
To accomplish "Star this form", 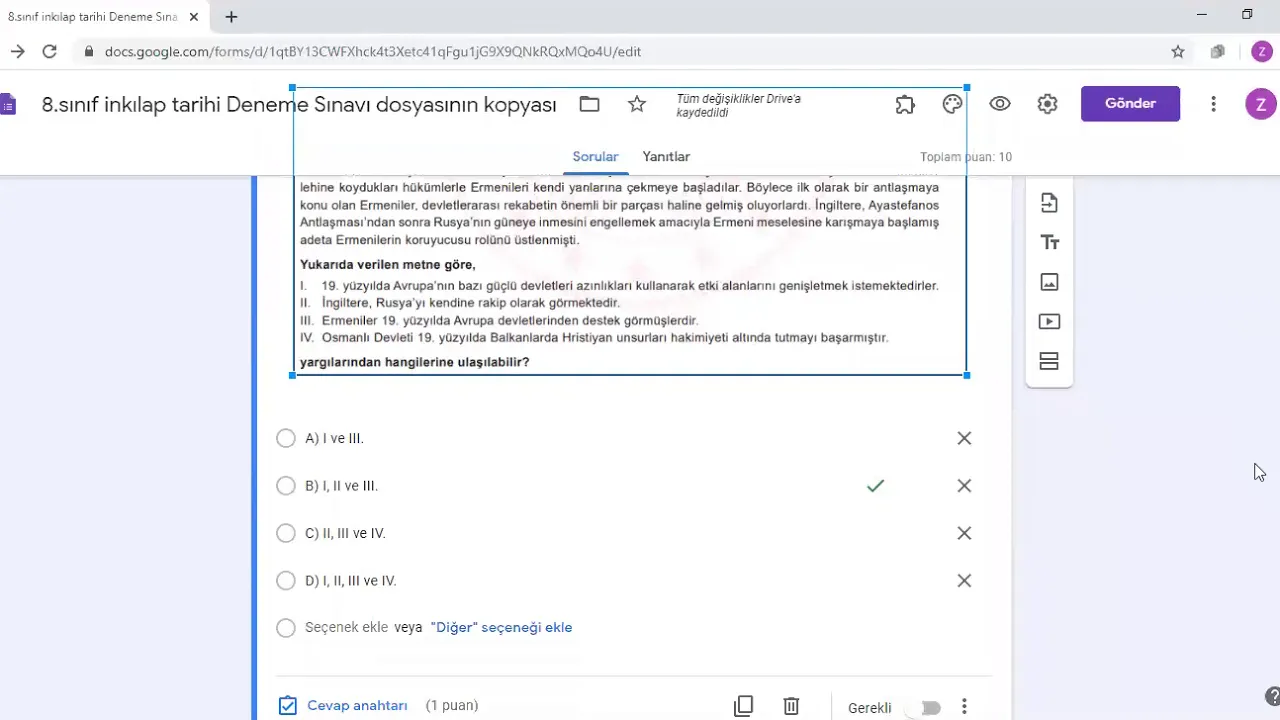I will tap(637, 104).
